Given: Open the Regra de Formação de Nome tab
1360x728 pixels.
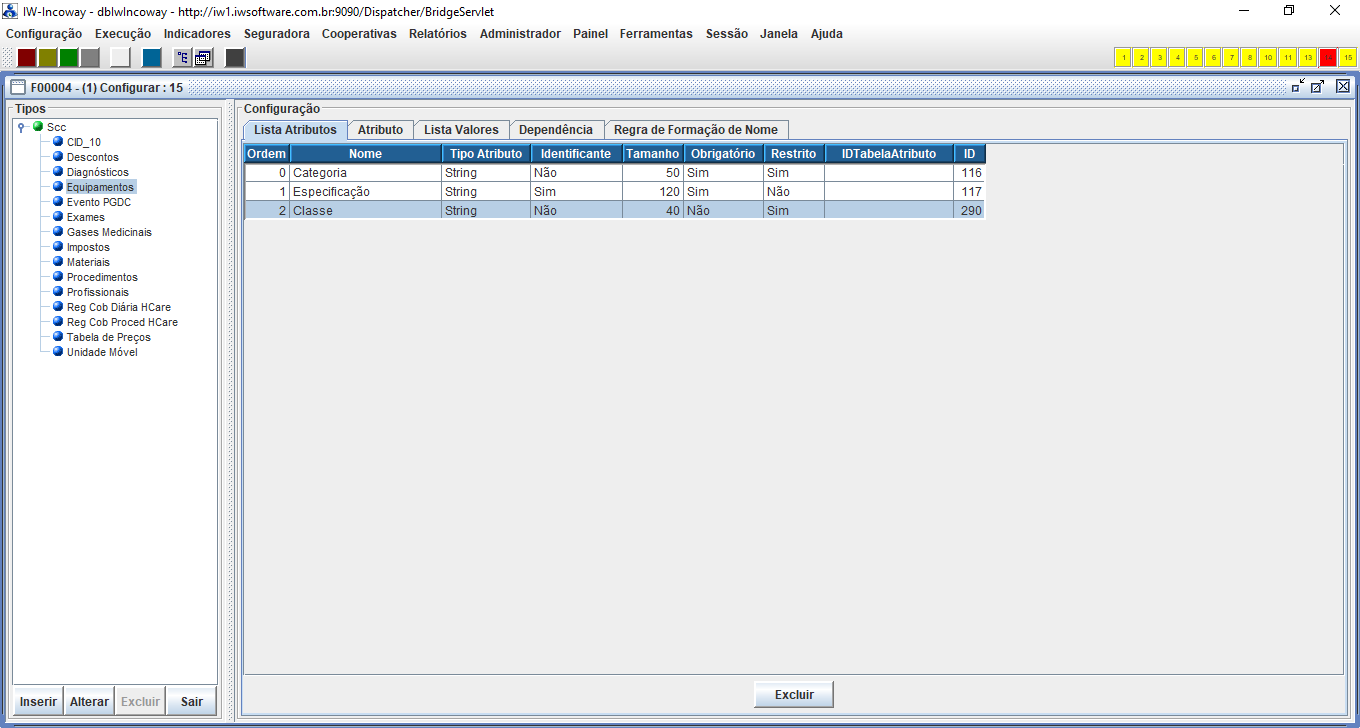Looking at the screenshot, I should 696,130.
